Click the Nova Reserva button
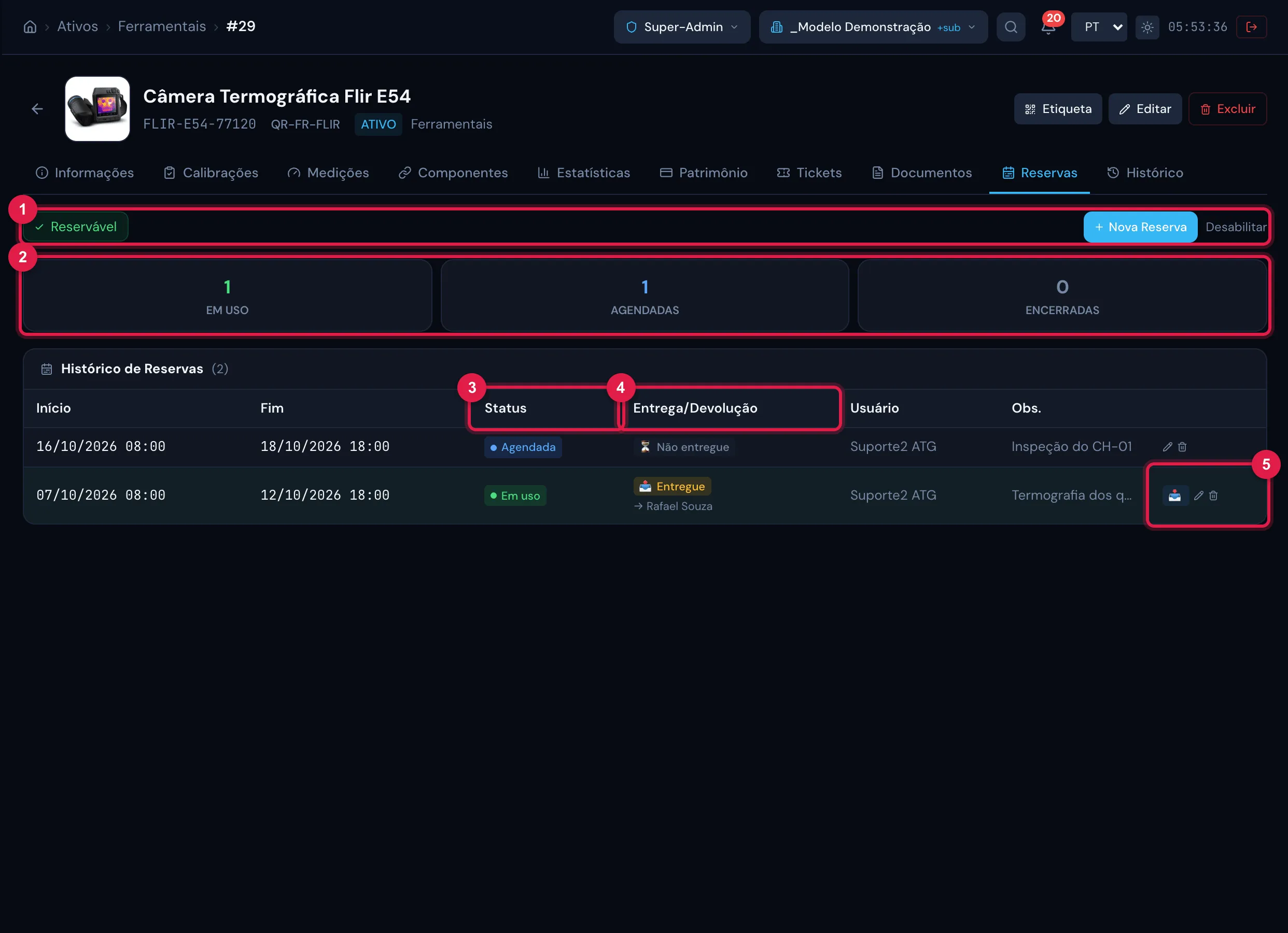 (1140, 227)
